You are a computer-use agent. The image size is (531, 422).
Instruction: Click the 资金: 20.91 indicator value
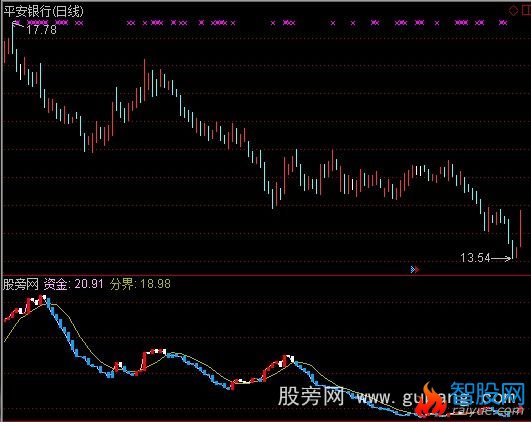click(x=73, y=284)
